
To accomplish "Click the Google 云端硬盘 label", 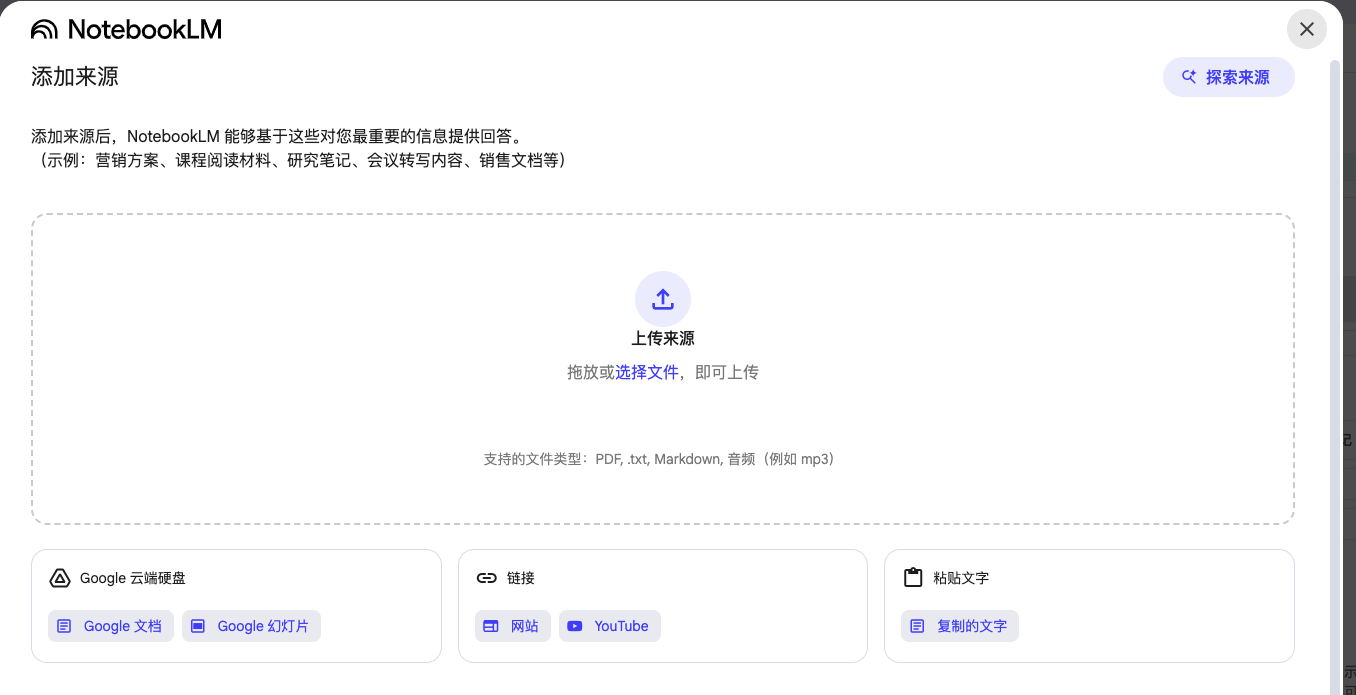I will 133,578.
